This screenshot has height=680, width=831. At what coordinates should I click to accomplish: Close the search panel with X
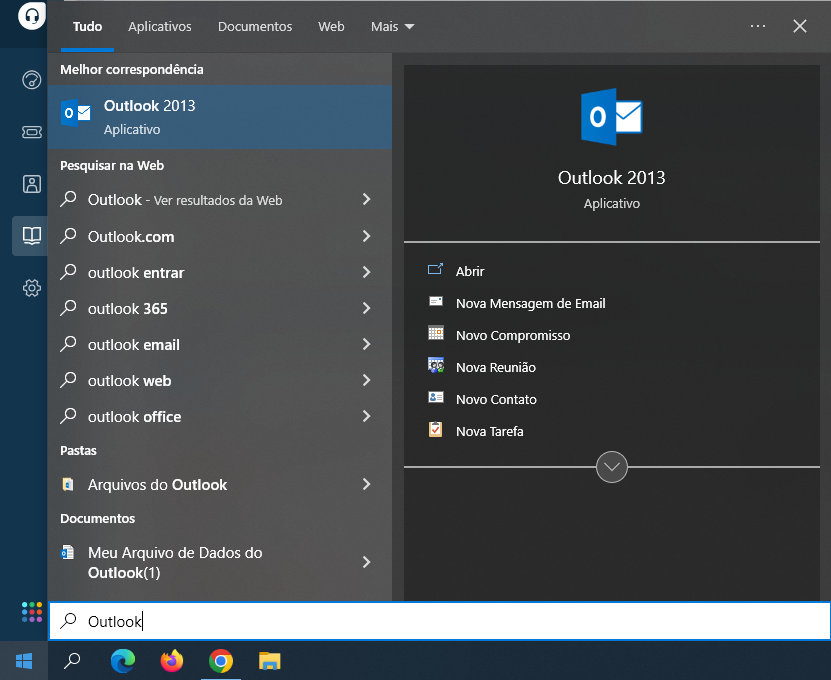pos(800,26)
